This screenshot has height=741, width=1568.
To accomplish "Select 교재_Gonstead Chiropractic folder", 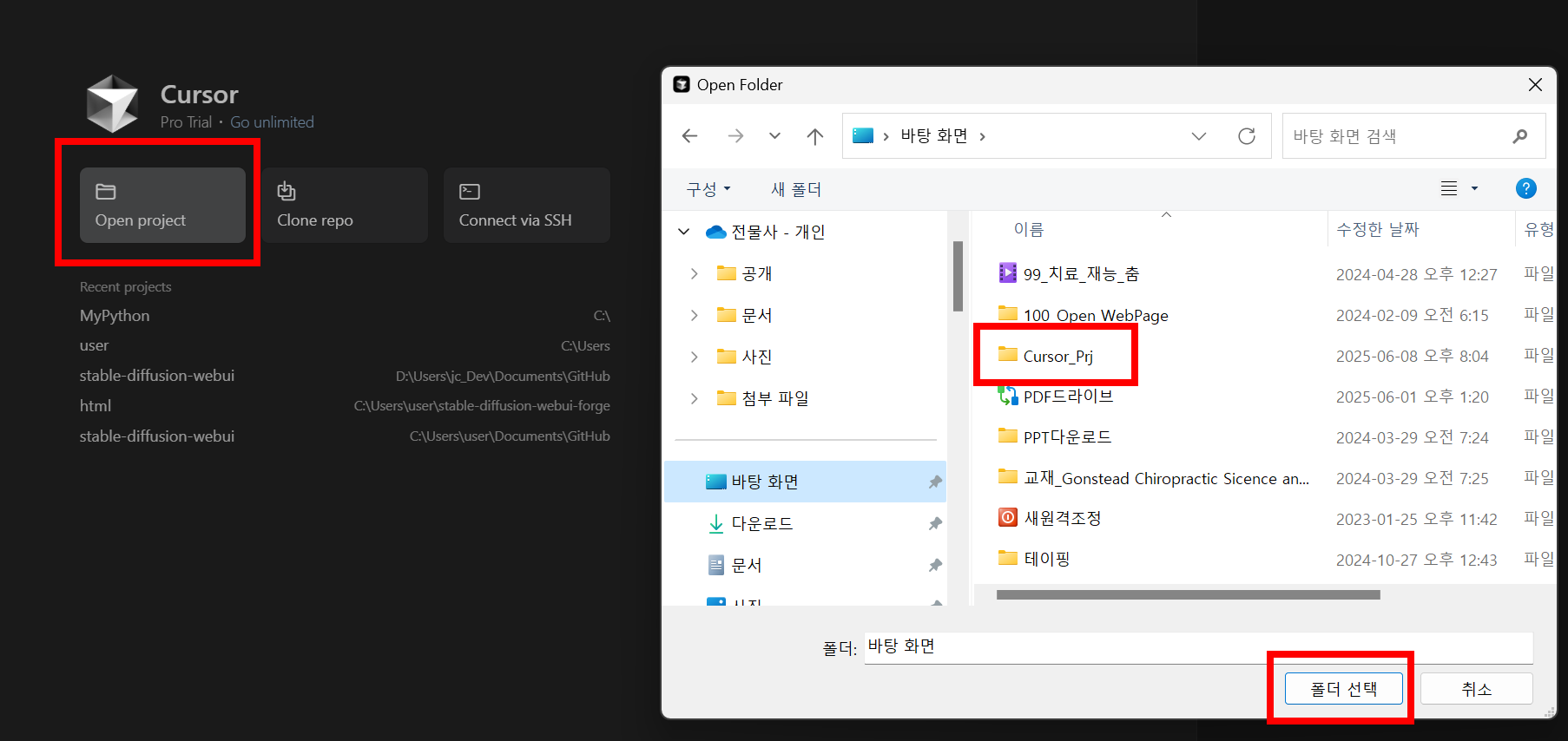I will [1166, 478].
